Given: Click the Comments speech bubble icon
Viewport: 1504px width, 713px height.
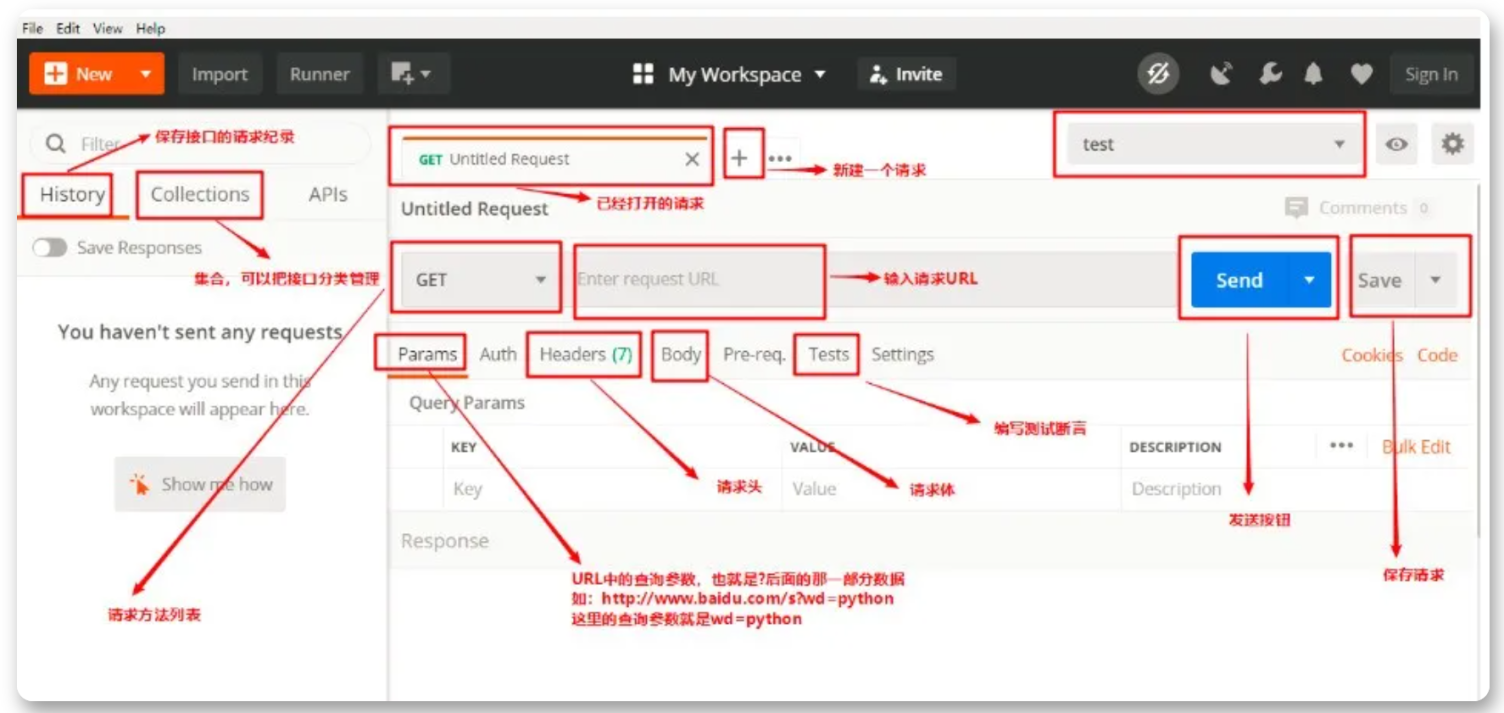Looking at the screenshot, I should 1296,208.
